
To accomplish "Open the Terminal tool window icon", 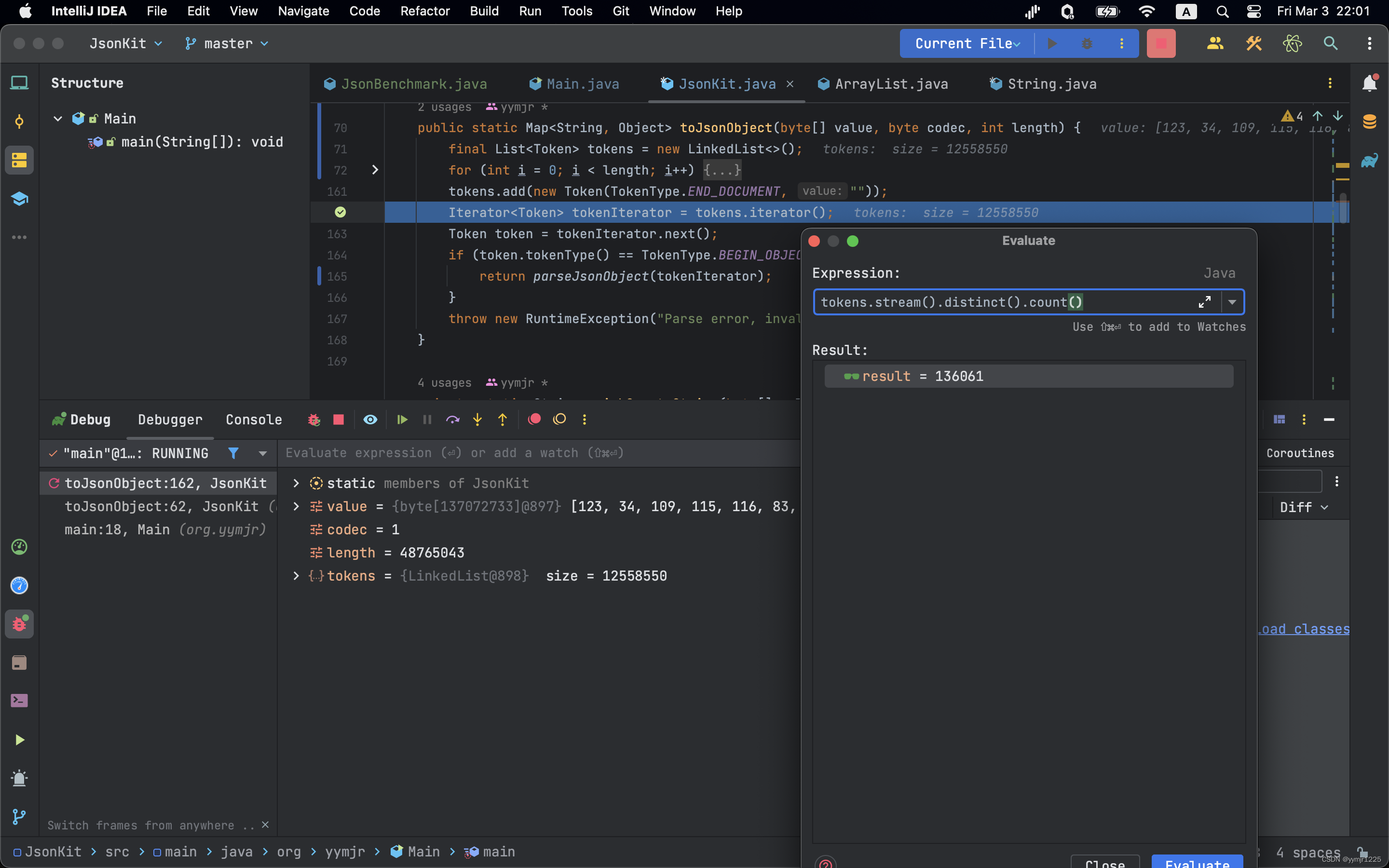I will pos(19,700).
